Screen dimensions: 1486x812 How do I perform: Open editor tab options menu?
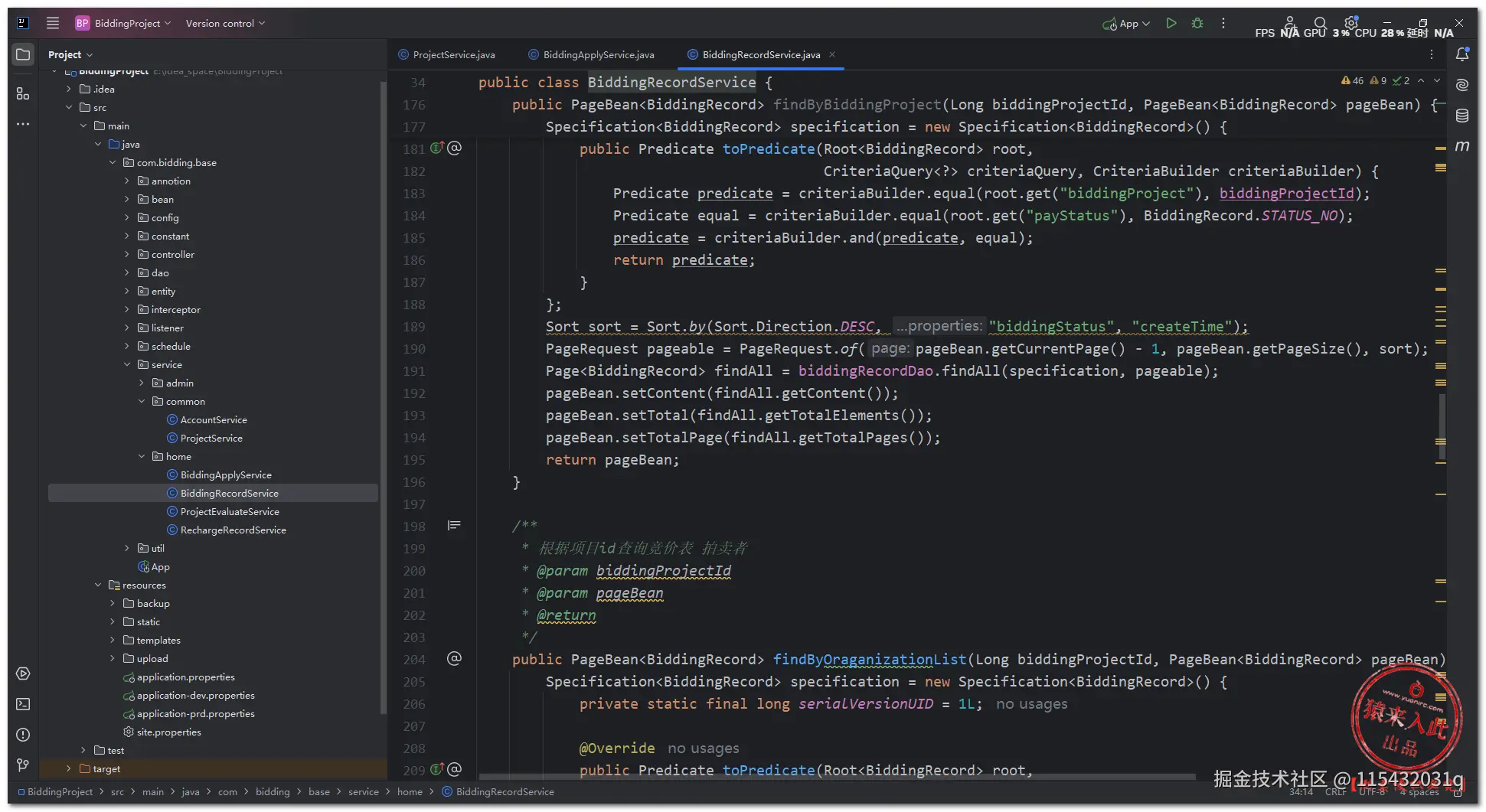click(1432, 54)
